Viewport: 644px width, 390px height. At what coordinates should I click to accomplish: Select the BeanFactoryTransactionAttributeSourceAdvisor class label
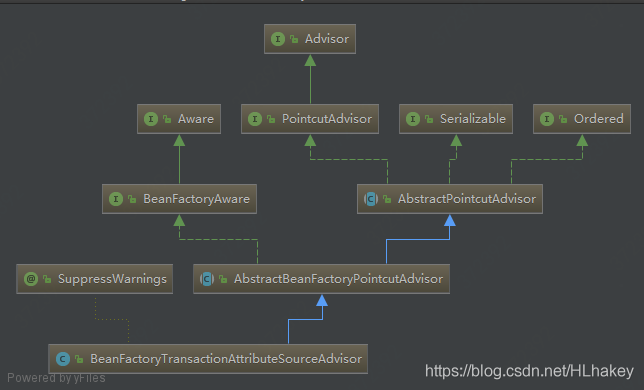pyautogui.click(x=226, y=359)
